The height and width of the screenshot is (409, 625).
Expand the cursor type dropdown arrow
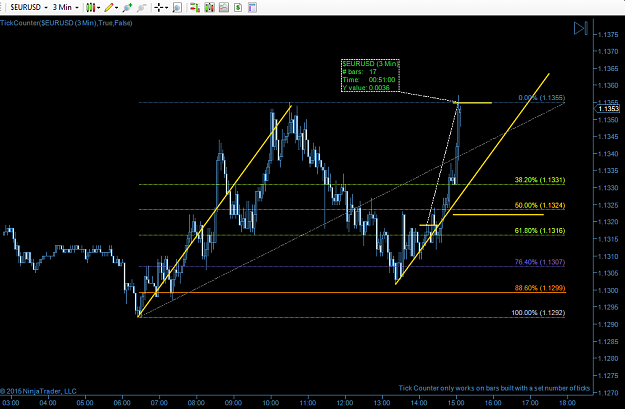pos(167,8)
